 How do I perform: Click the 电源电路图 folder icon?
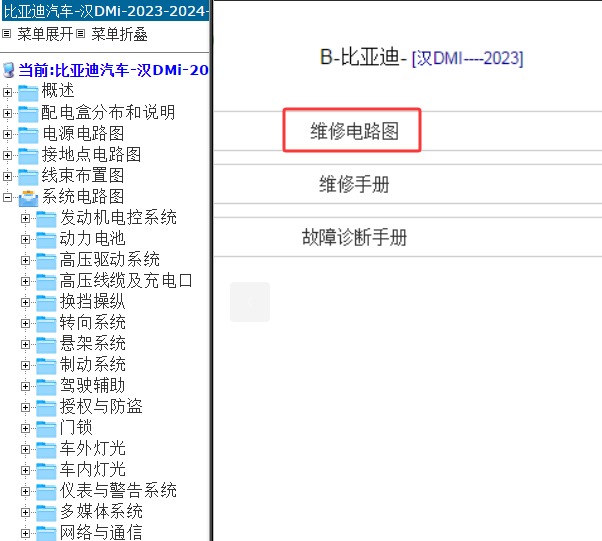(28, 134)
